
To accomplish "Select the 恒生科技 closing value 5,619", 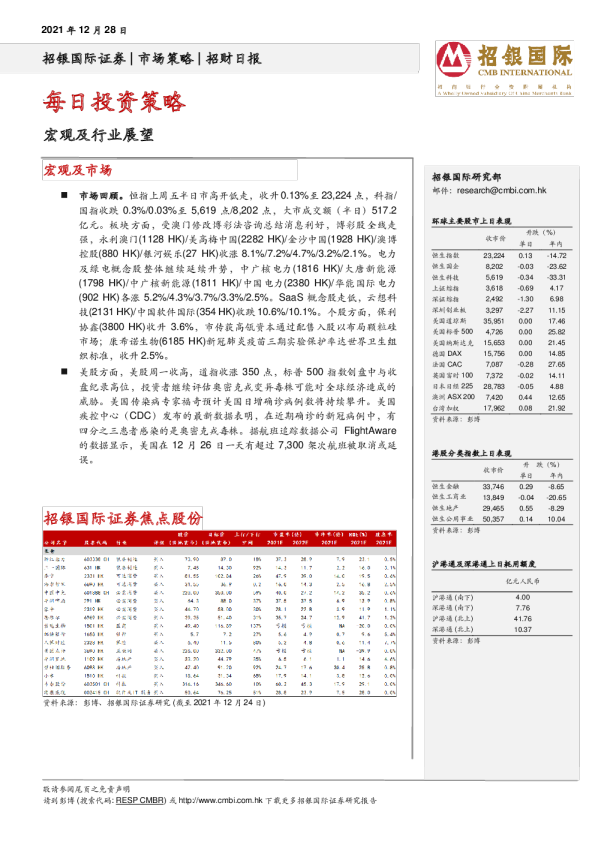I will pyautogui.click(x=494, y=278).
